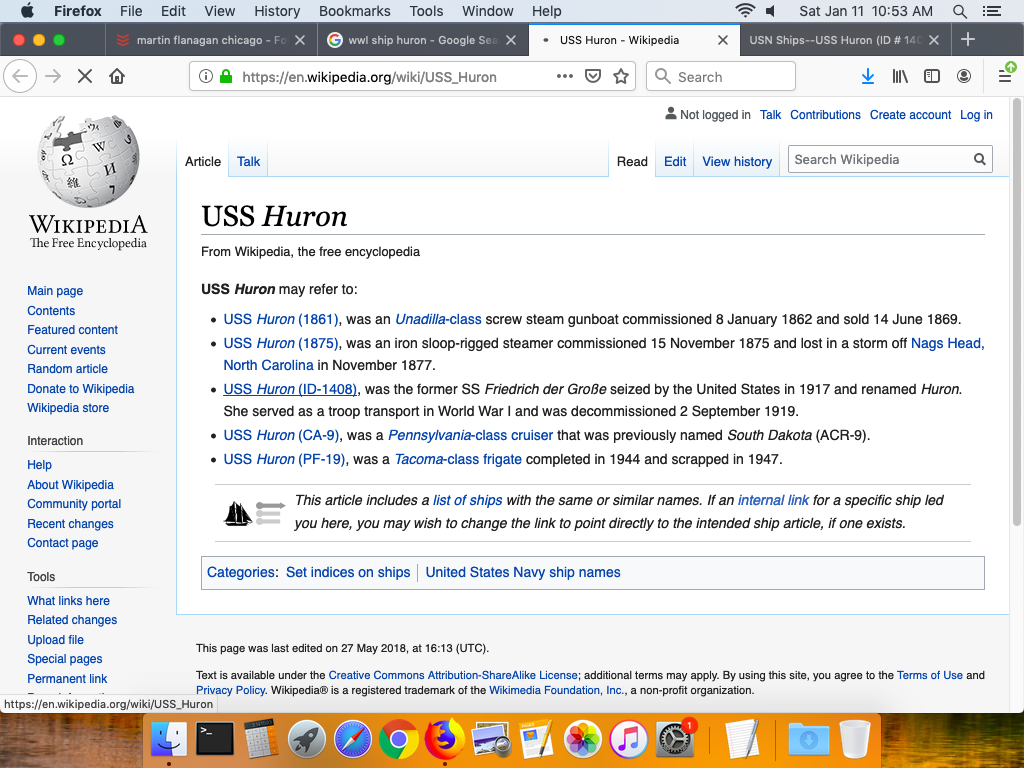Open the View history tab

point(737,161)
